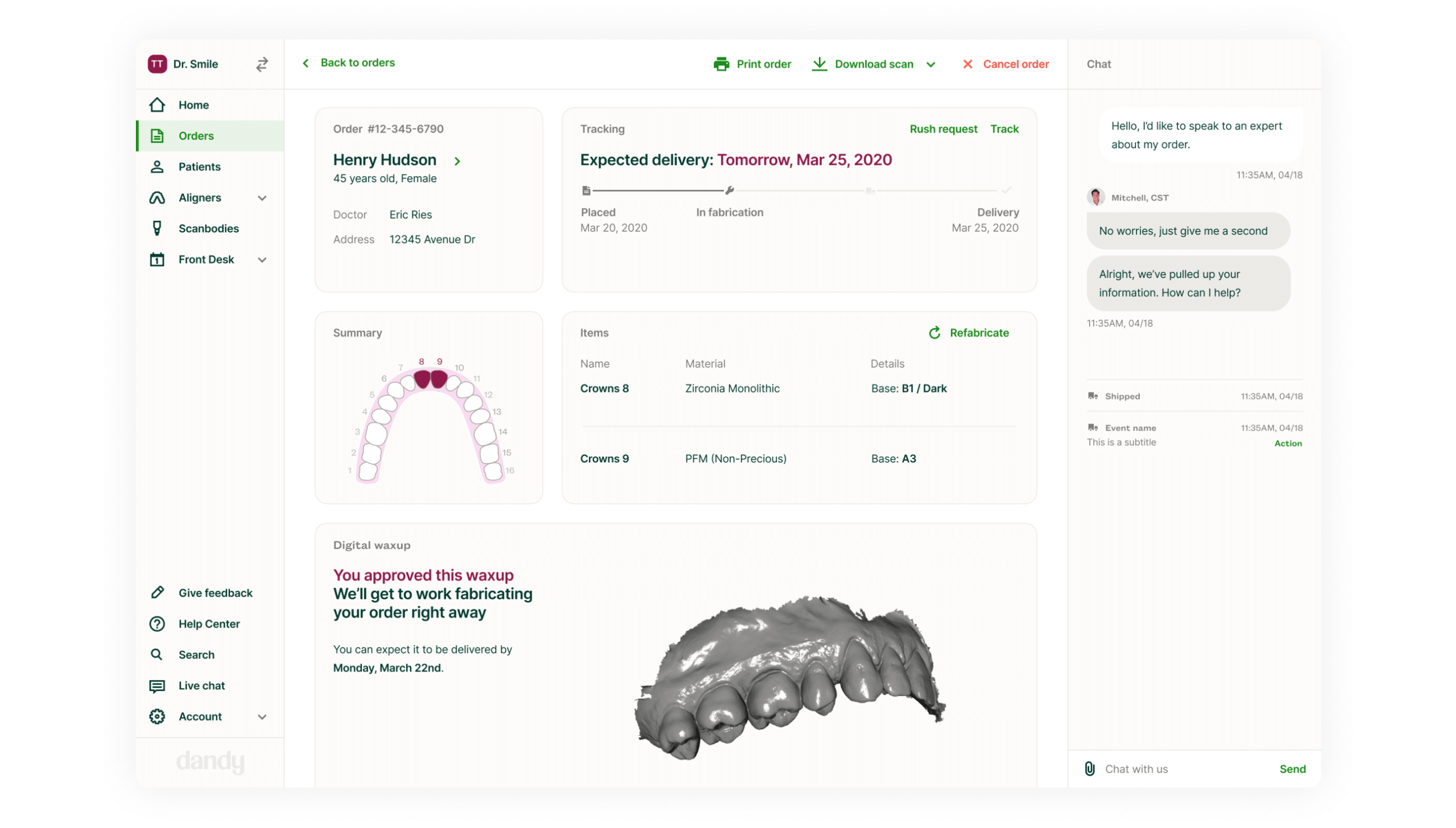Select the Refabricate circular-arrow icon

pos(935,333)
